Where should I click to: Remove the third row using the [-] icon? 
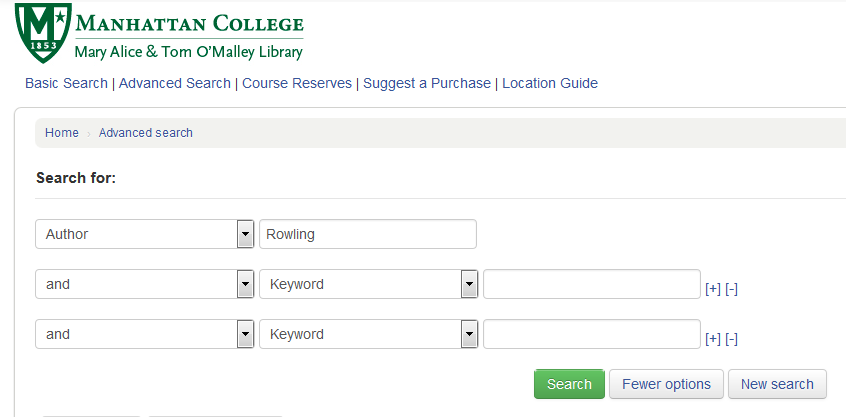click(x=732, y=339)
